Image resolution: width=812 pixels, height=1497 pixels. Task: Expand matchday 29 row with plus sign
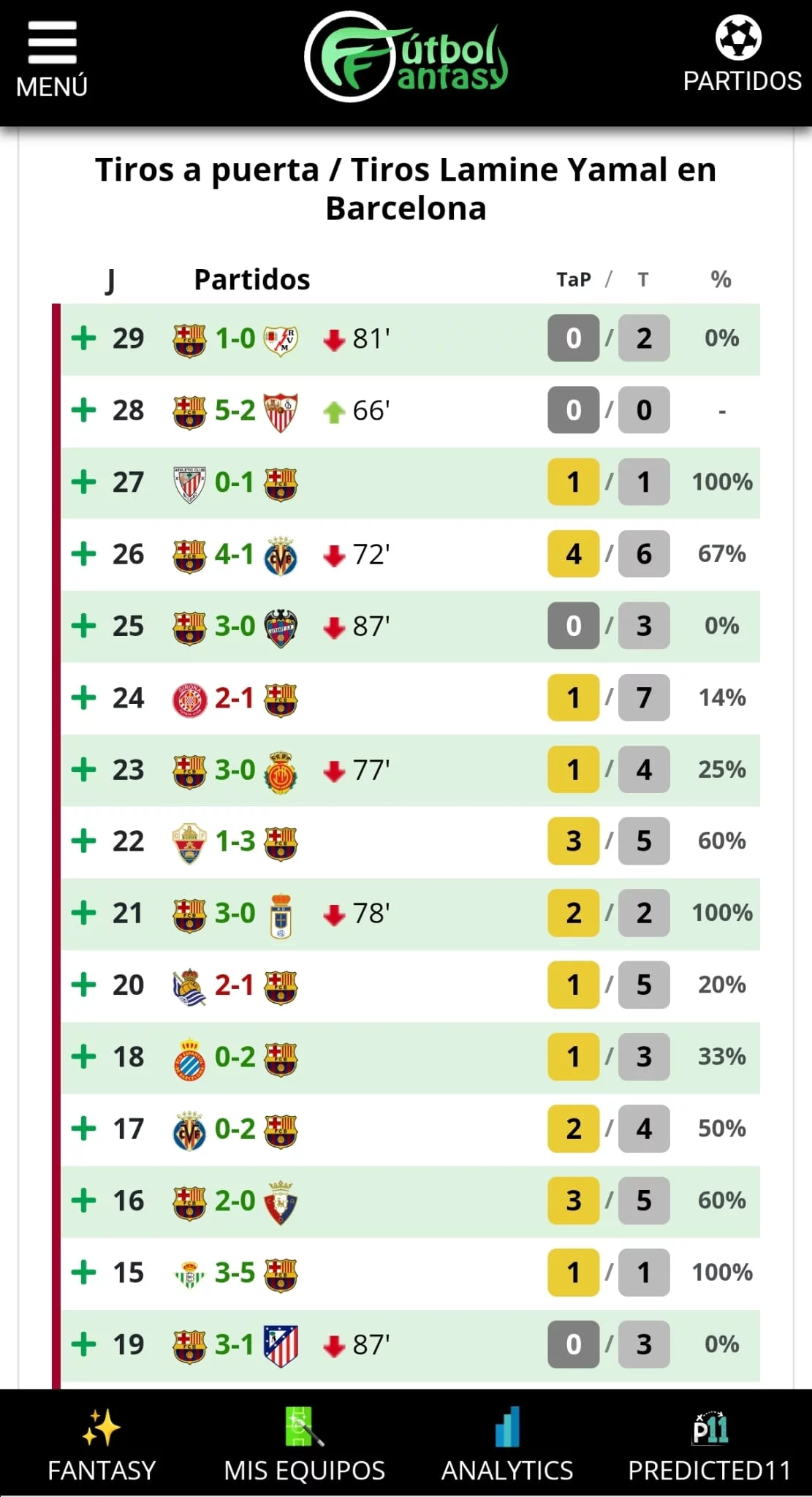point(84,338)
